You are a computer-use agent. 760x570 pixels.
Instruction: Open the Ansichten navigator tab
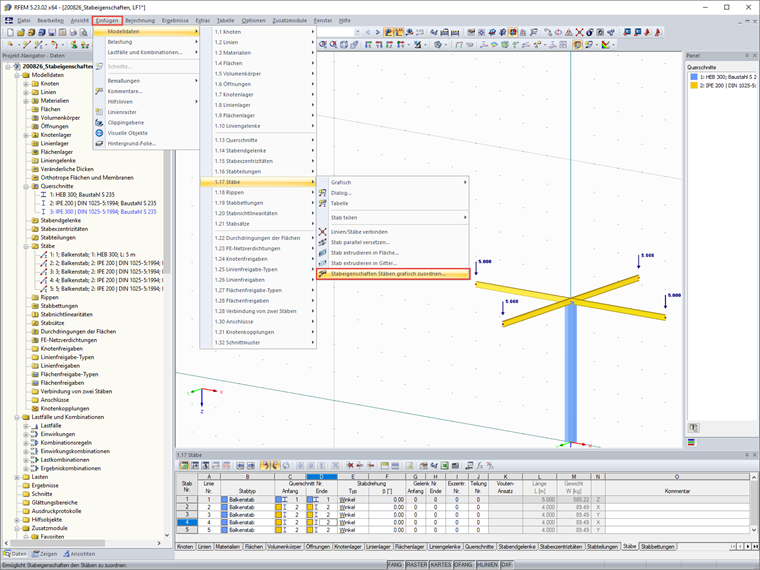click(x=80, y=553)
